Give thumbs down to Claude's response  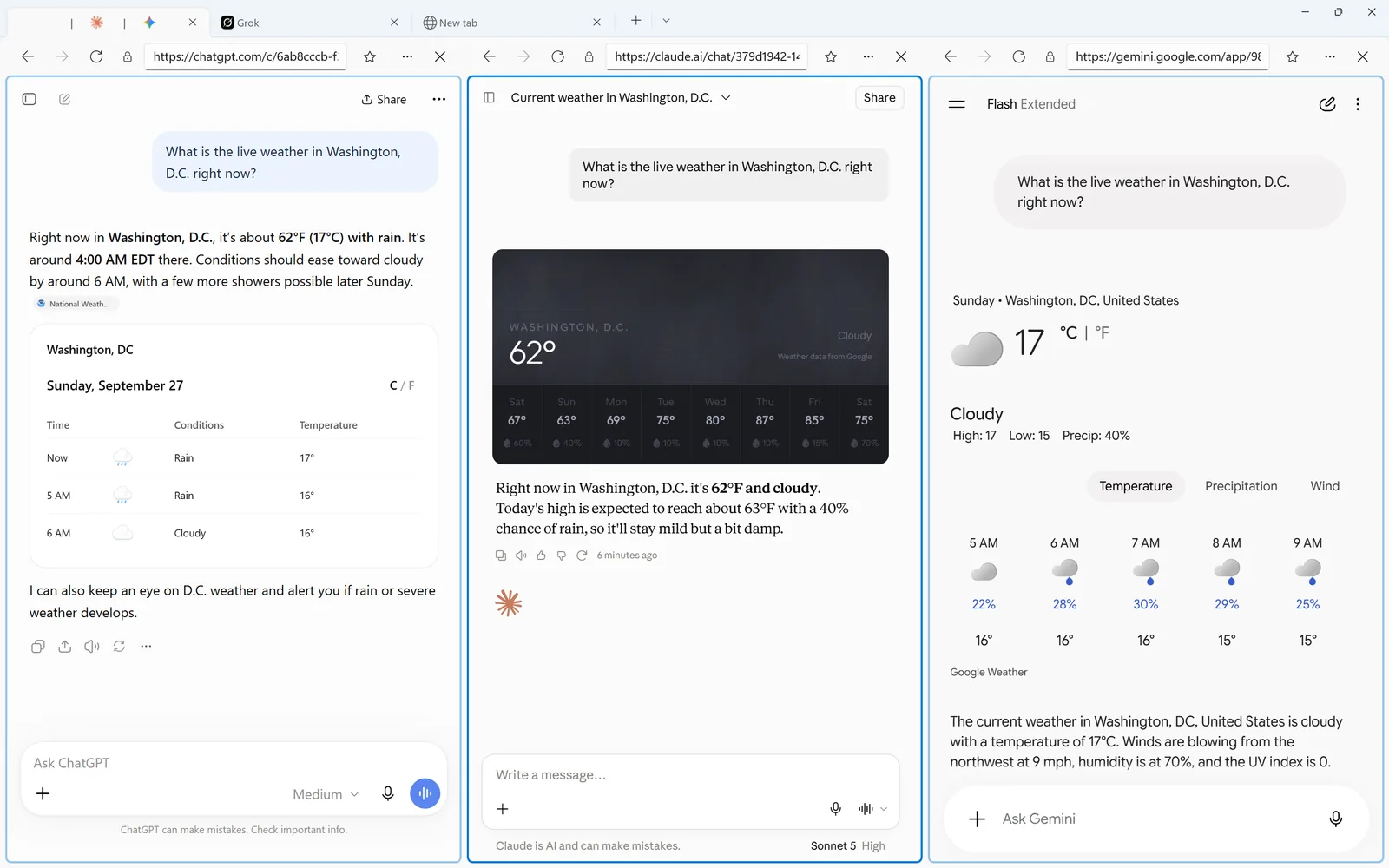562,556
